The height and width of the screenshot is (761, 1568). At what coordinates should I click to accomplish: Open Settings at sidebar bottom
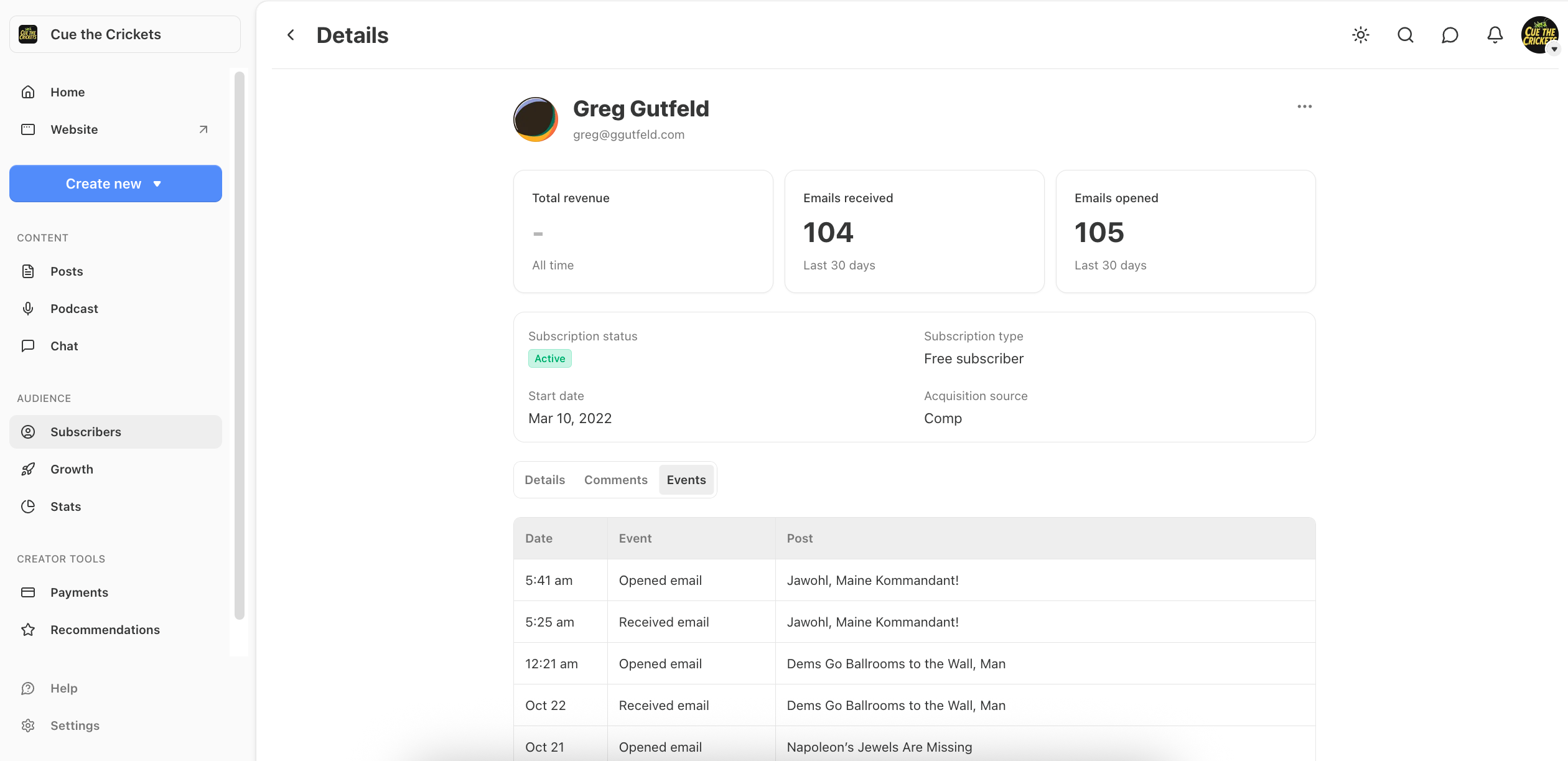tap(75, 726)
